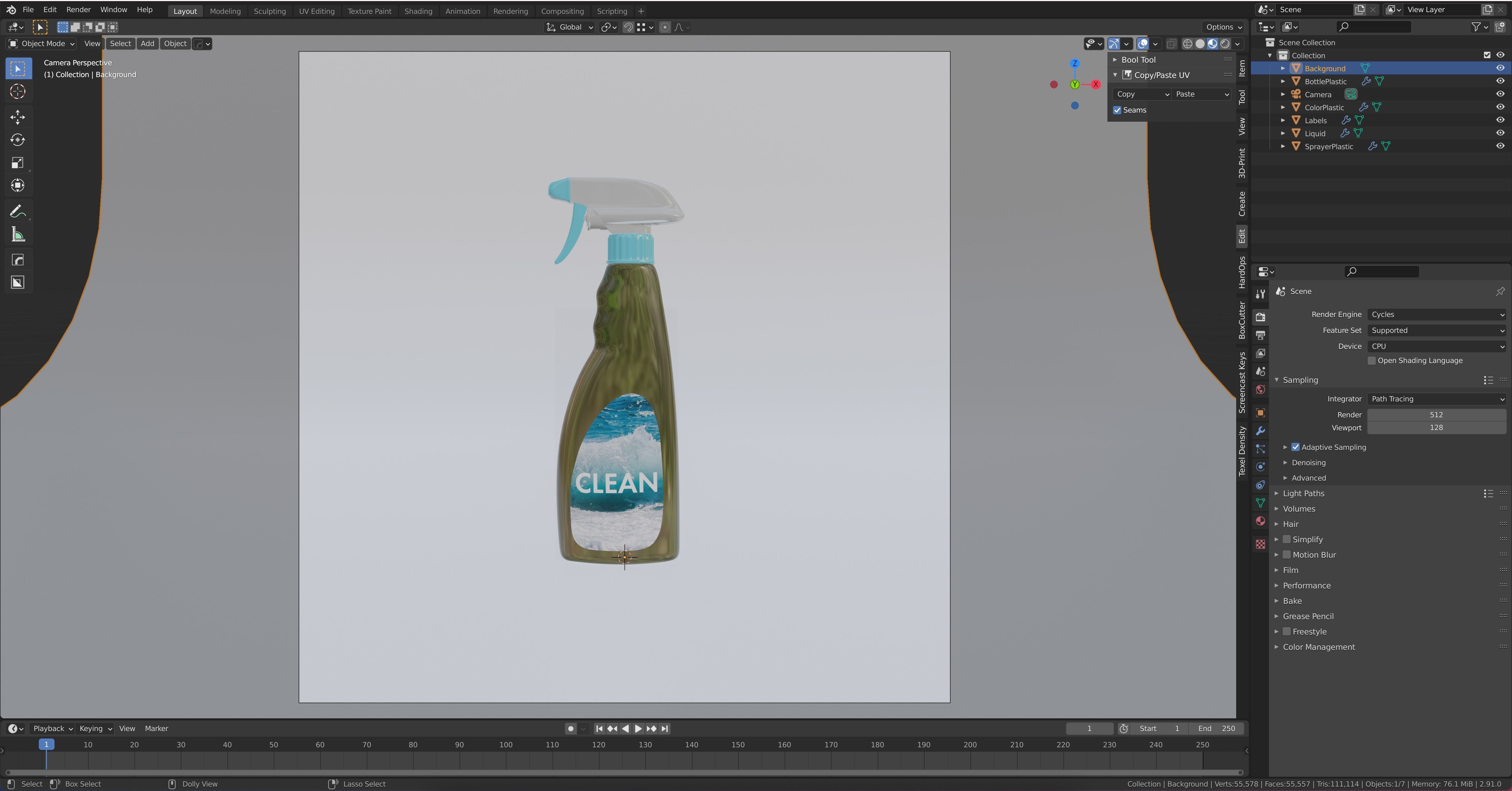Open the Render properties tab
Screen dimensions: 1512x791
pyautogui.click(x=1260, y=317)
